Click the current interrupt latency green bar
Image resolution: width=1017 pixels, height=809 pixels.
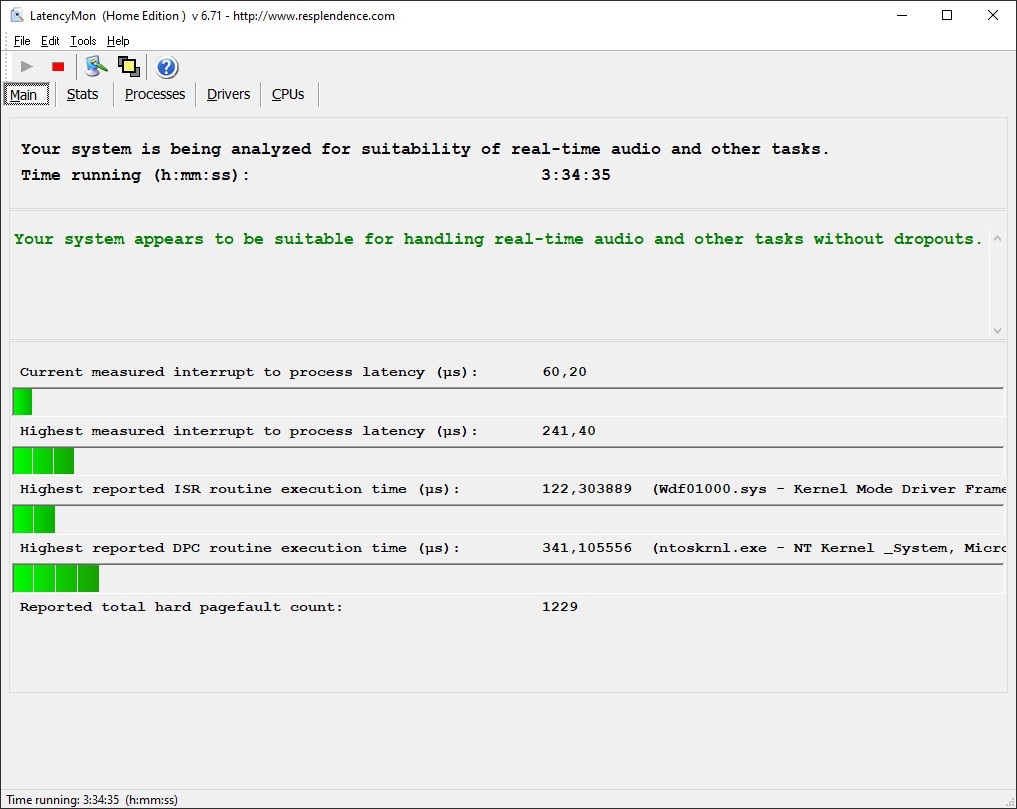(x=22, y=402)
